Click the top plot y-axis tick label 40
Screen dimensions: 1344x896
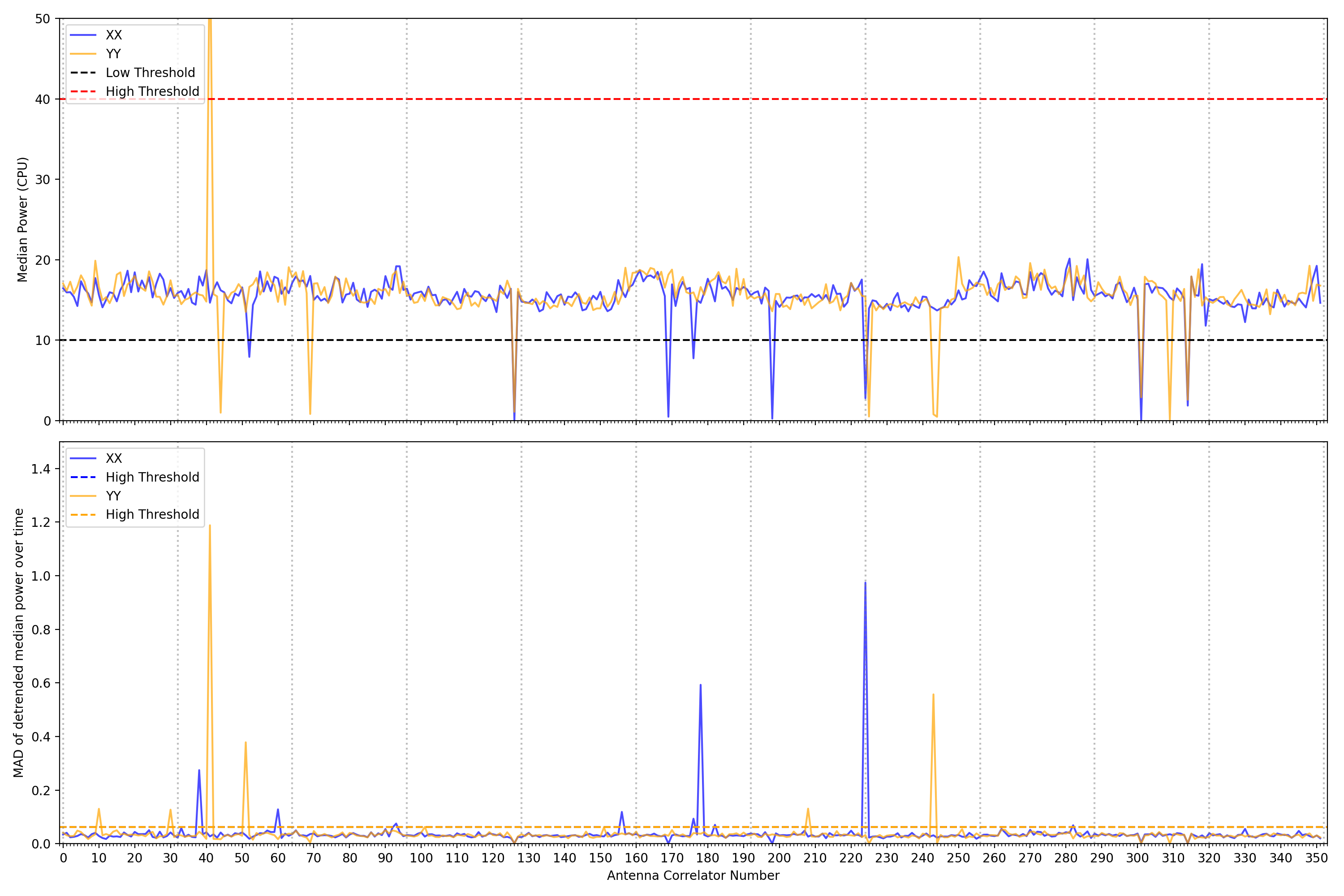click(42, 99)
